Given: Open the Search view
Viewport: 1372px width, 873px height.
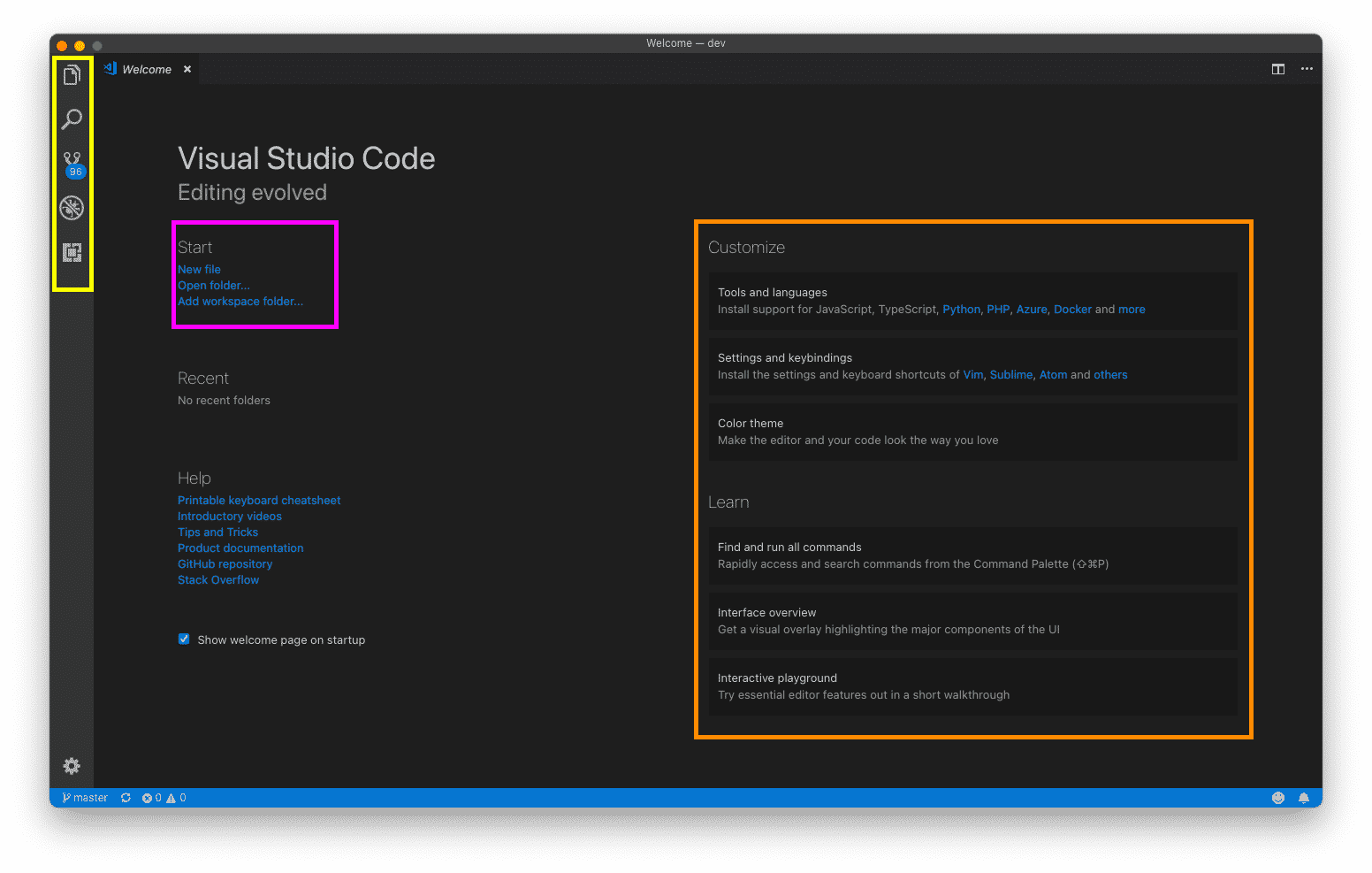Looking at the screenshot, I should 72,119.
